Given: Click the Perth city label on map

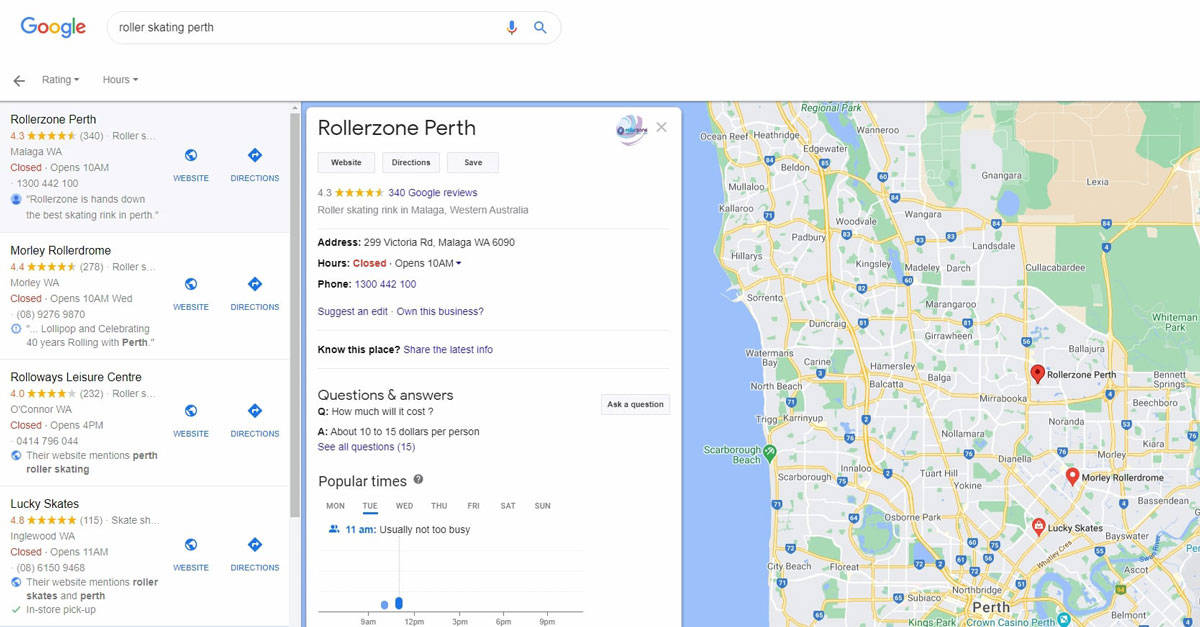Looking at the screenshot, I should [x=991, y=607].
